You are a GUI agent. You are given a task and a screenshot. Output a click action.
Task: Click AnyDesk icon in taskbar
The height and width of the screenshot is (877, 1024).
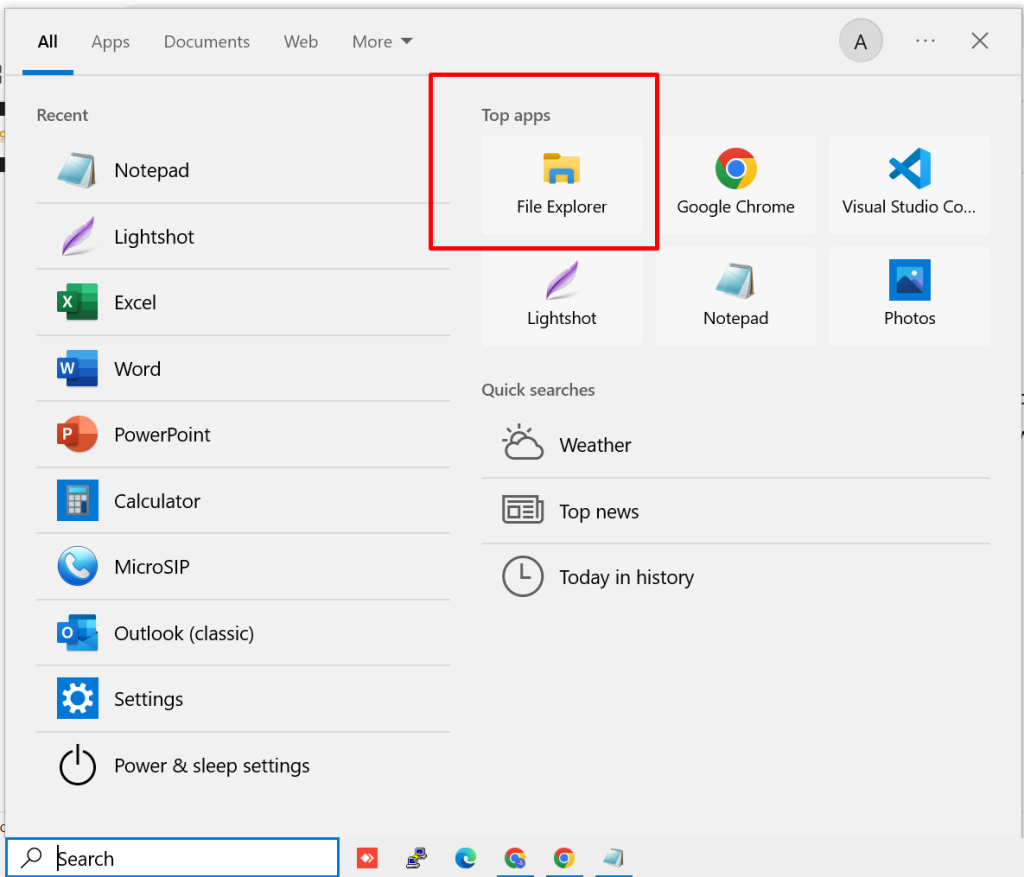(x=367, y=858)
